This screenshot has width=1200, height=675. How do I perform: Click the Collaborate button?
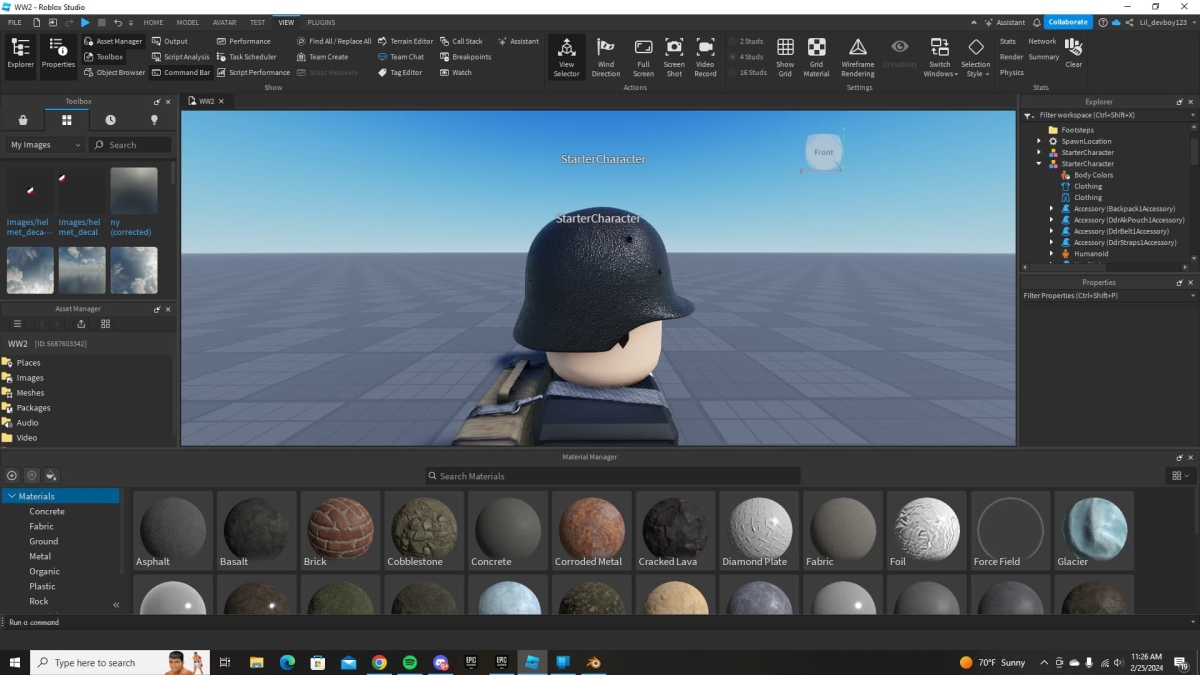click(1066, 21)
